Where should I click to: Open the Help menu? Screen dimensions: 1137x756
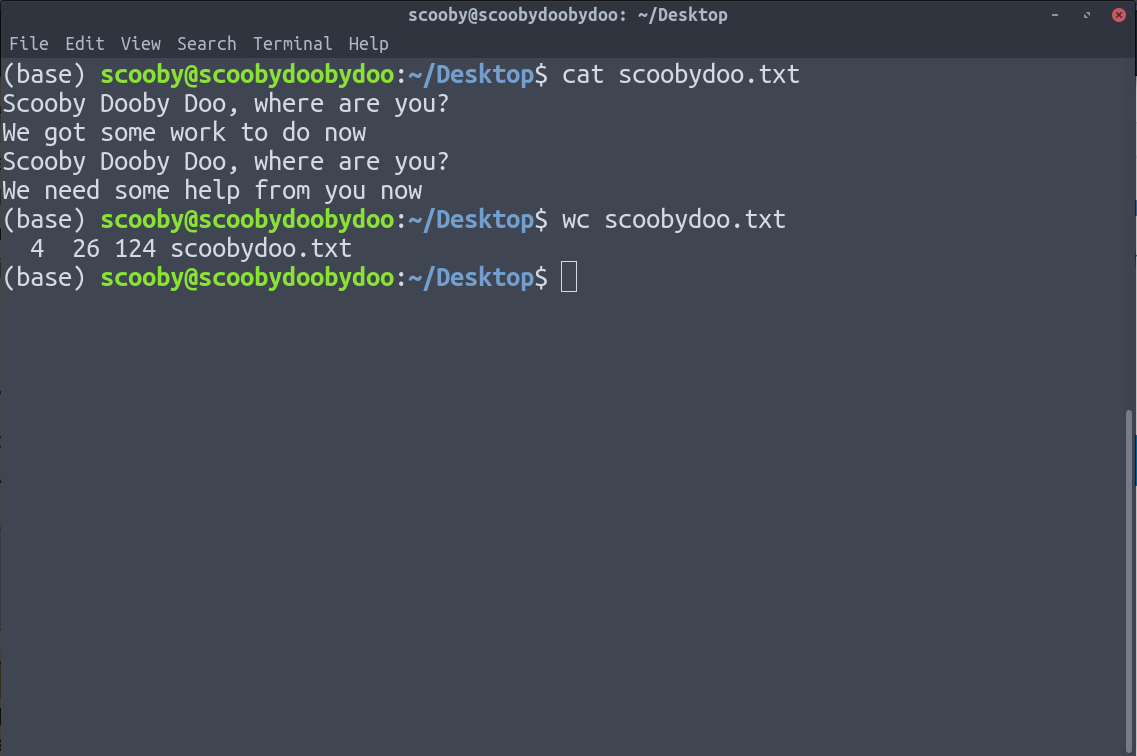(x=369, y=44)
